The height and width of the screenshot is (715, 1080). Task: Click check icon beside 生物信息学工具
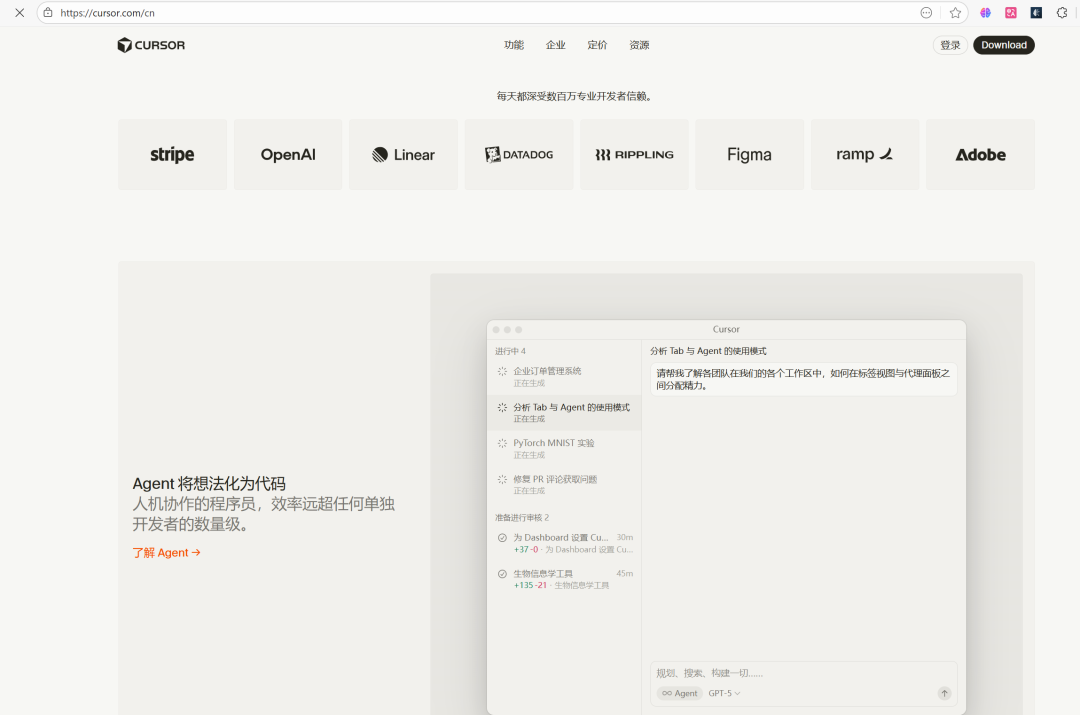[x=502, y=574]
